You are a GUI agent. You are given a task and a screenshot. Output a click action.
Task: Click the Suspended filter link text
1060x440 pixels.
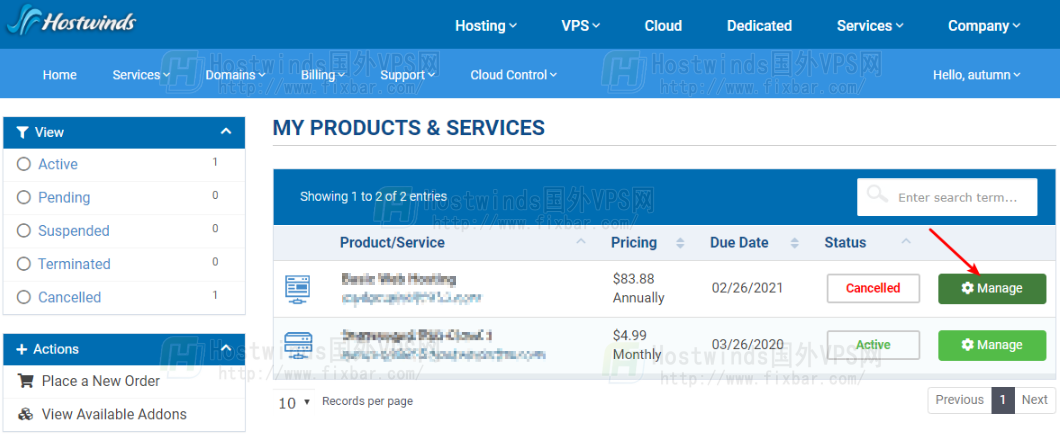[x=74, y=230]
